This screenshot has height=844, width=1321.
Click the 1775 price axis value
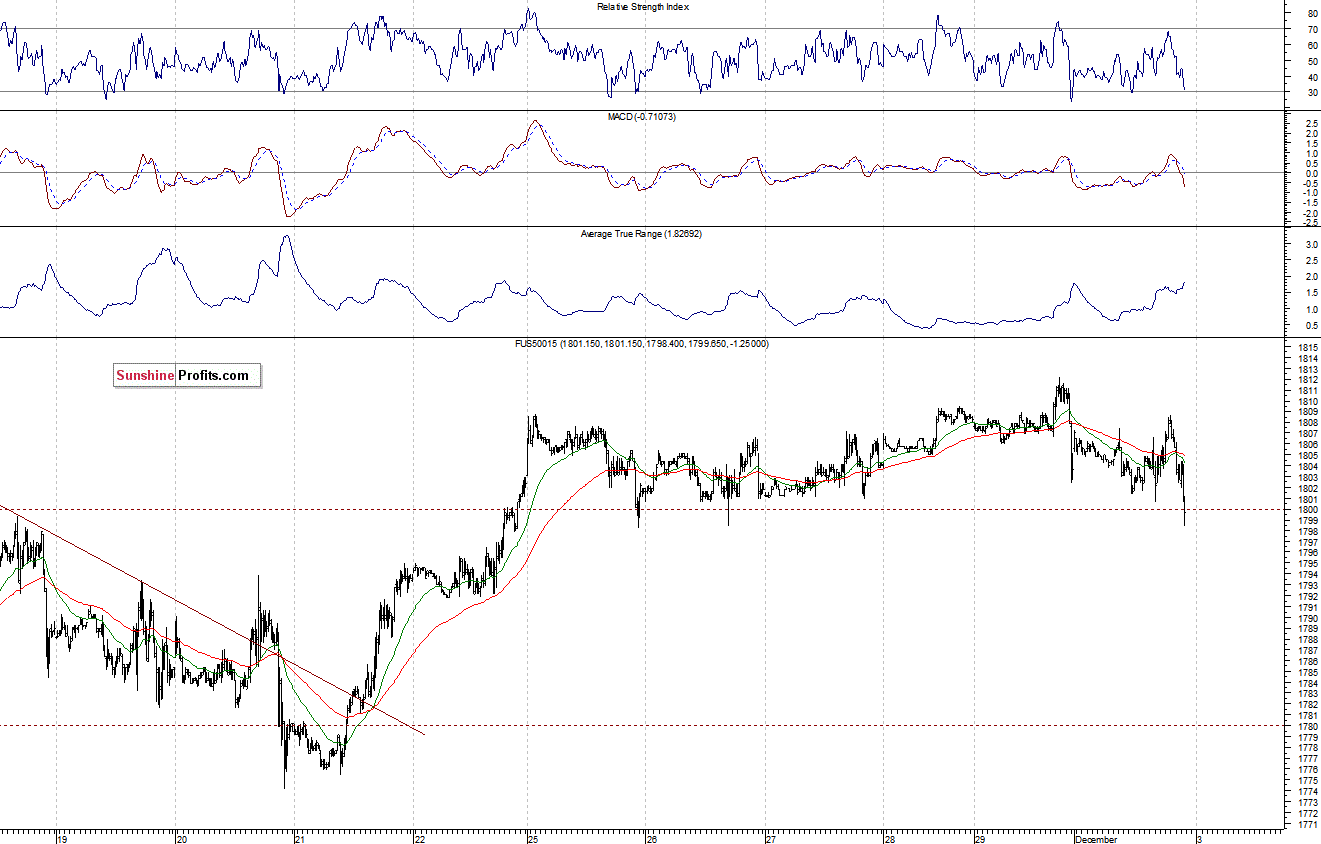click(1306, 780)
